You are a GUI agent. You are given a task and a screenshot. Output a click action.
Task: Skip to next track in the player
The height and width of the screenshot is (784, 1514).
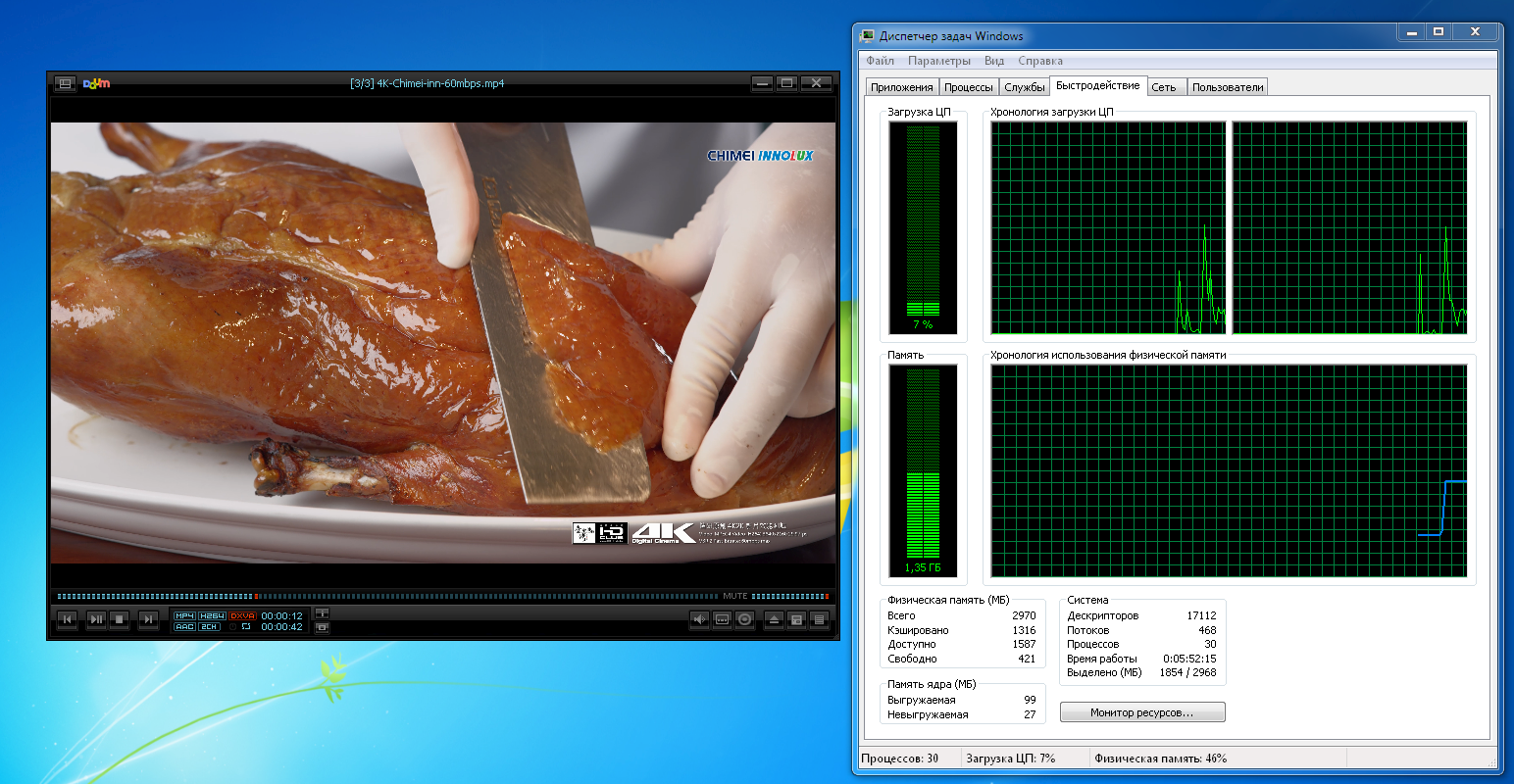point(148,619)
